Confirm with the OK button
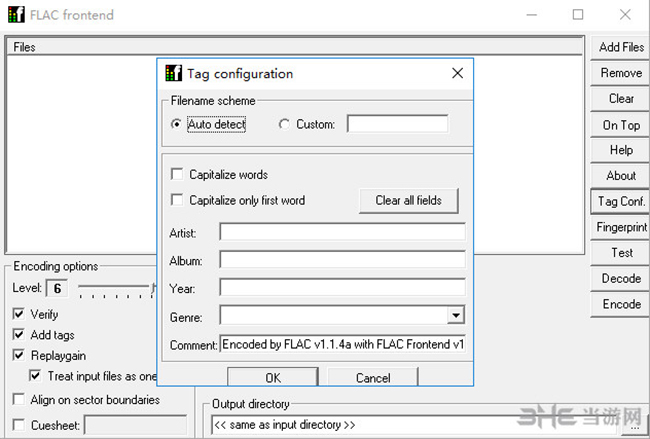The image size is (650, 439). (273, 377)
